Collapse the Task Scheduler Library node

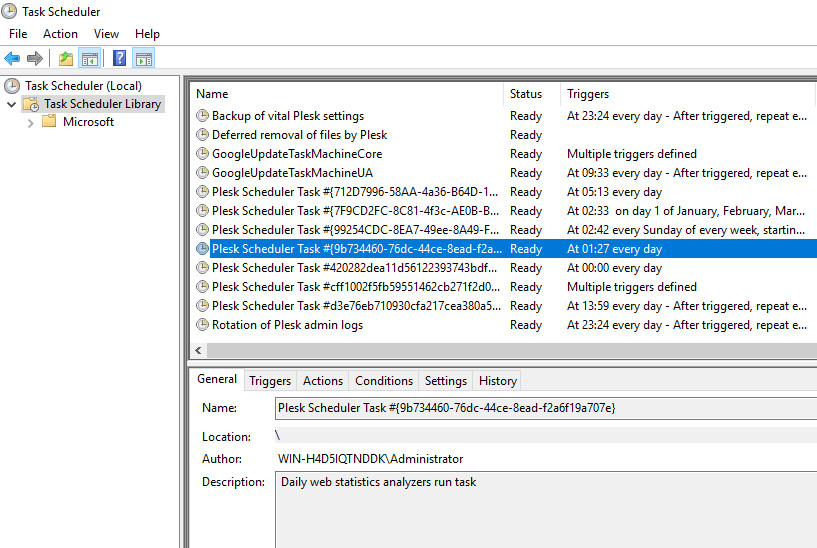pyautogui.click(x=11, y=104)
